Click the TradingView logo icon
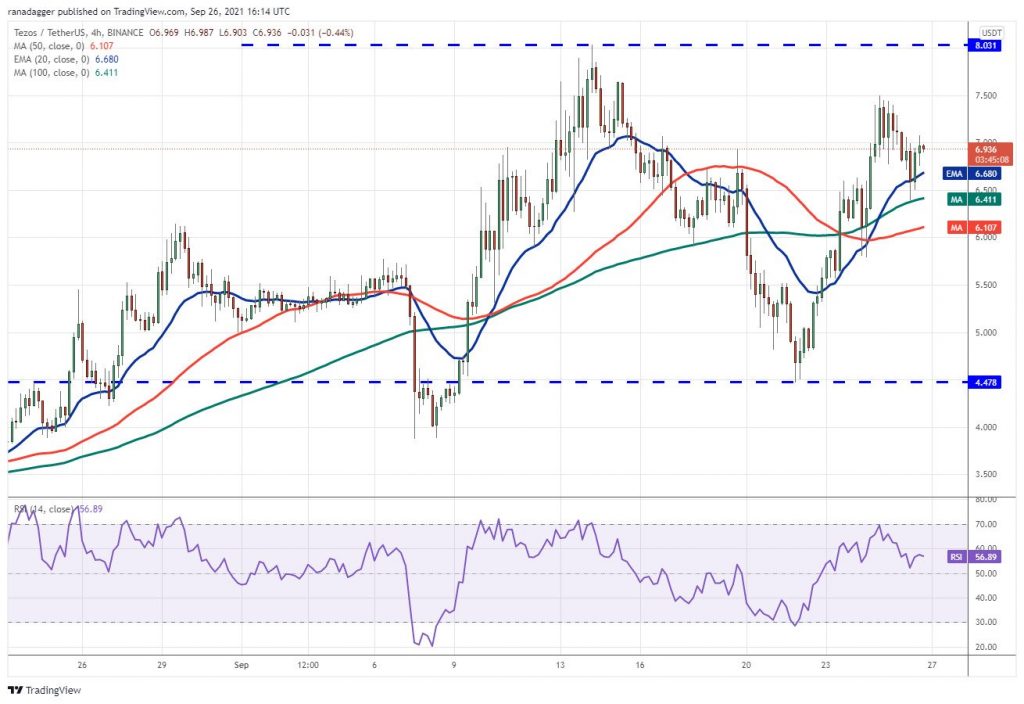Viewport: 1024px width, 704px height. click(14, 690)
